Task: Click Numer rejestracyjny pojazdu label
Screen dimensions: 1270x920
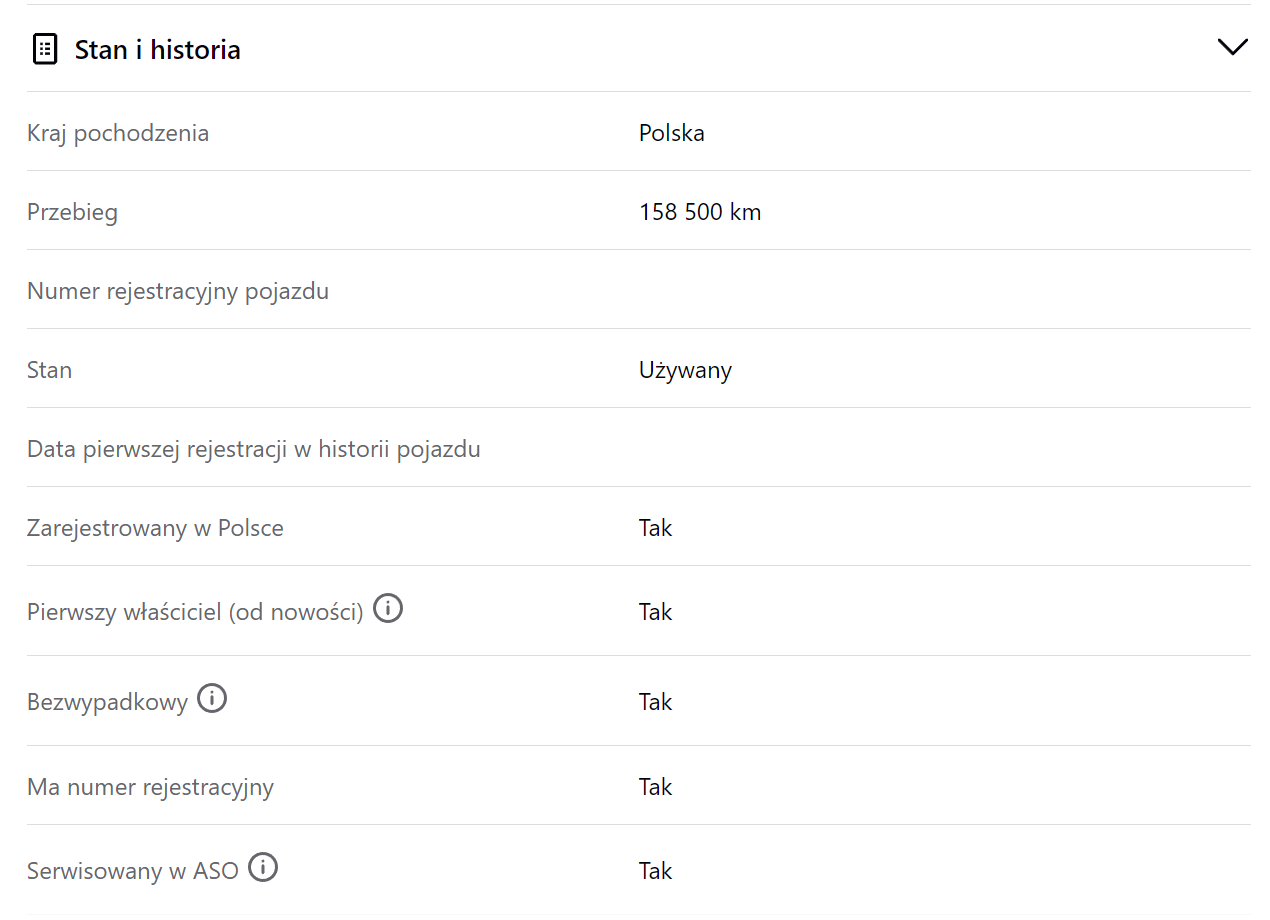Action: click(178, 291)
